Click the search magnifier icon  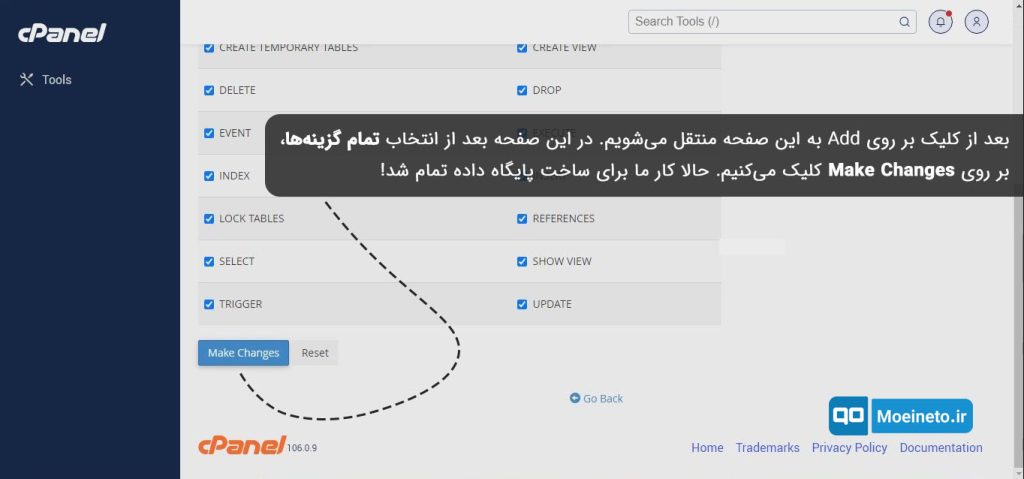pyautogui.click(x=904, y=22)
